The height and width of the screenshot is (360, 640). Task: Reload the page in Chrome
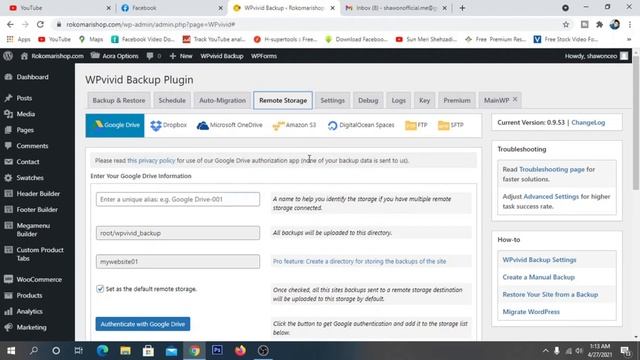[x=40, y=24]
